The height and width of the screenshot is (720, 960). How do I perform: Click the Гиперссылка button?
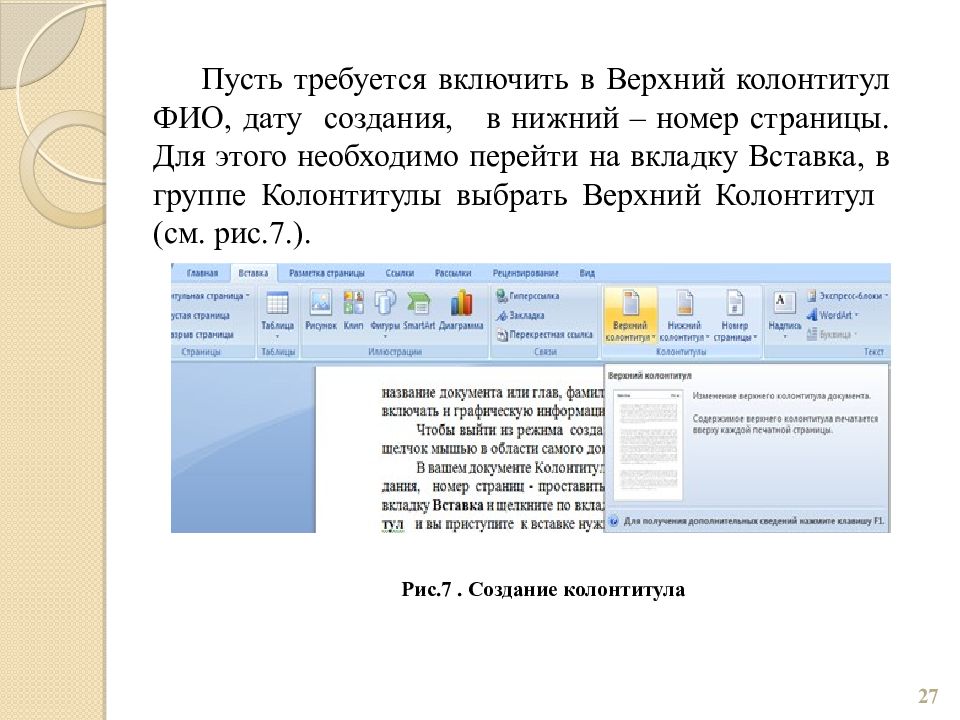coord(528,296)
